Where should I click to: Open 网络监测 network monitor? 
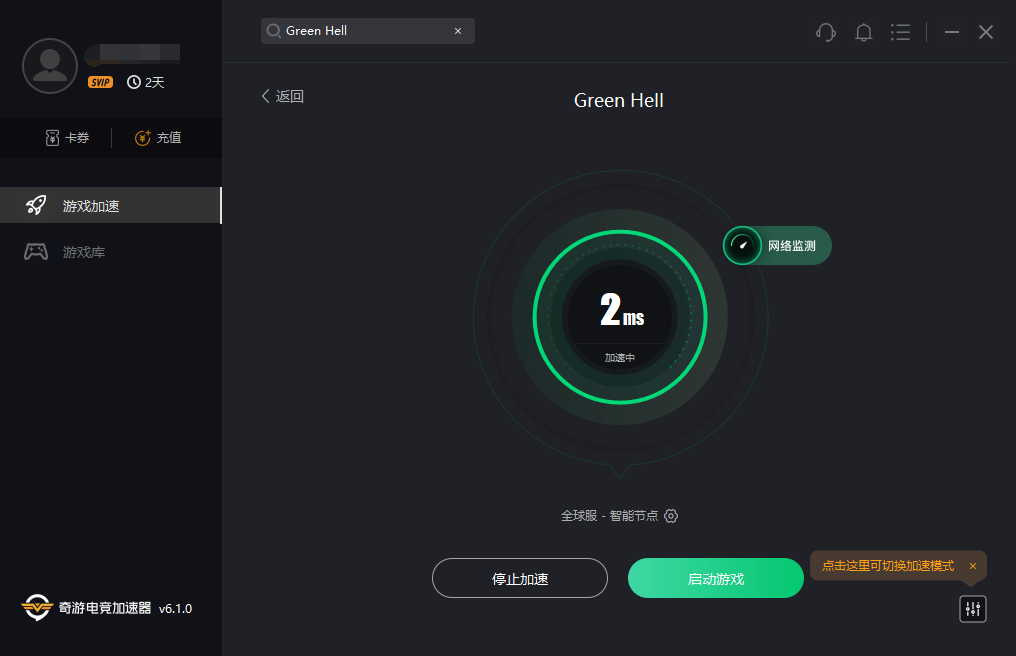[x=778, y=246]
